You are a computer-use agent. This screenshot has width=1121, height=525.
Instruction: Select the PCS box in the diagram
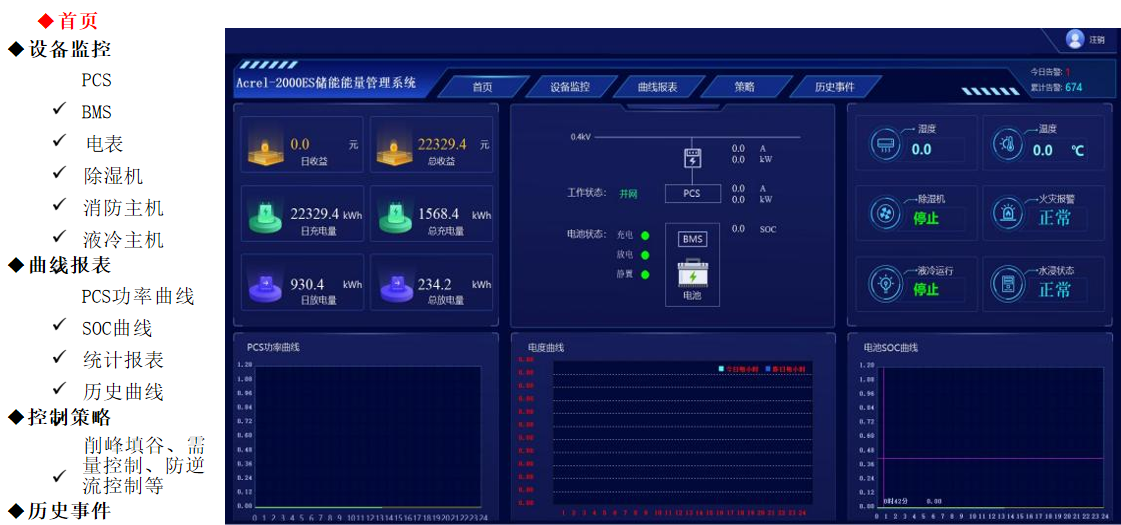691,193
